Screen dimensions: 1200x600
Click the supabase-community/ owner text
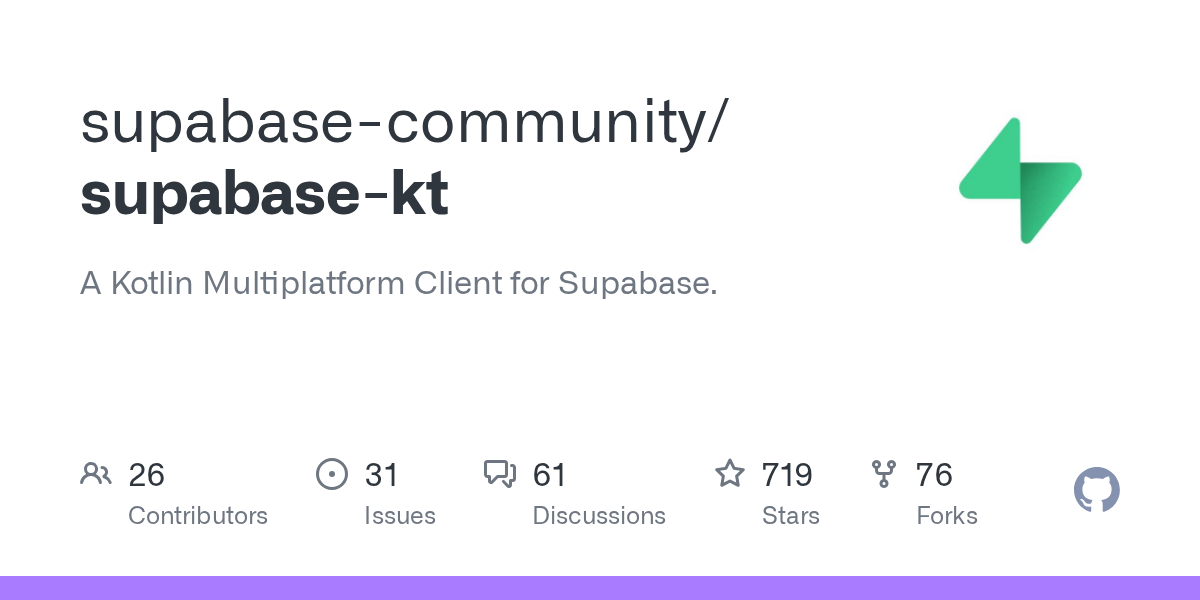pos(405,122)
